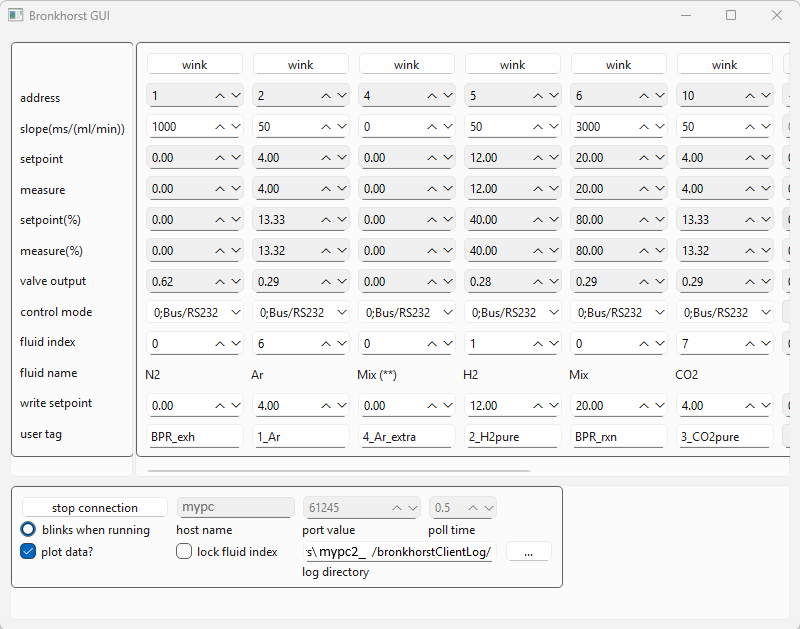Increase write setpoint for the Ar column
800x629 pixels.
tap(325, 406)
